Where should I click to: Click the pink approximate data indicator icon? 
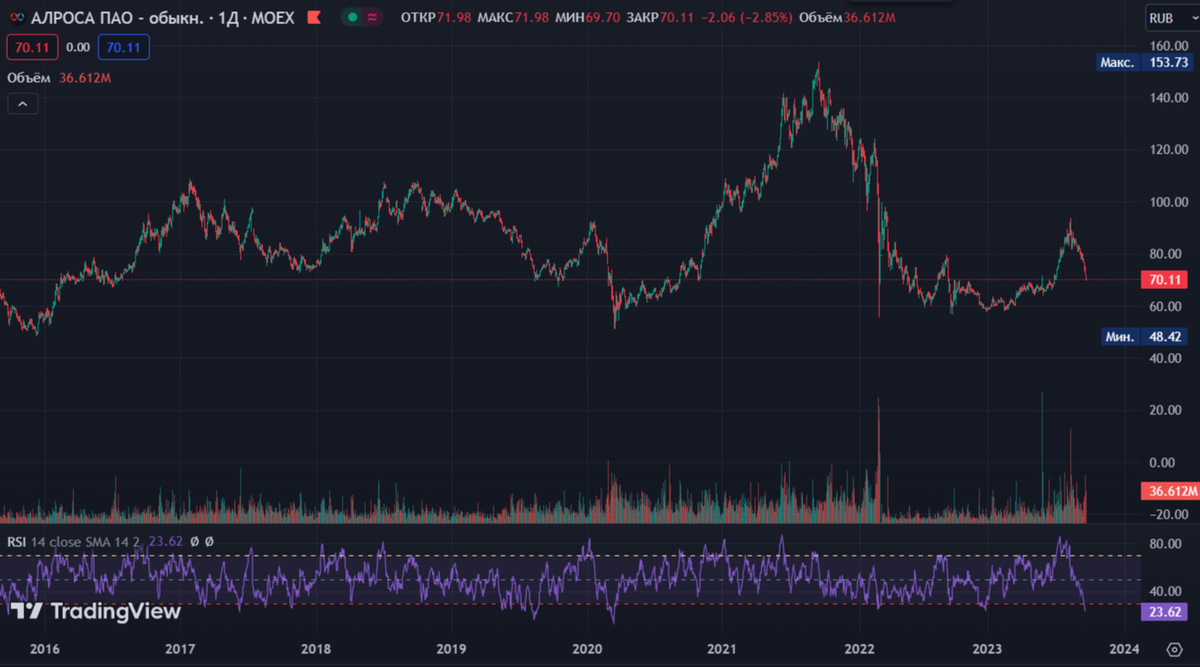tap(373, 17)
